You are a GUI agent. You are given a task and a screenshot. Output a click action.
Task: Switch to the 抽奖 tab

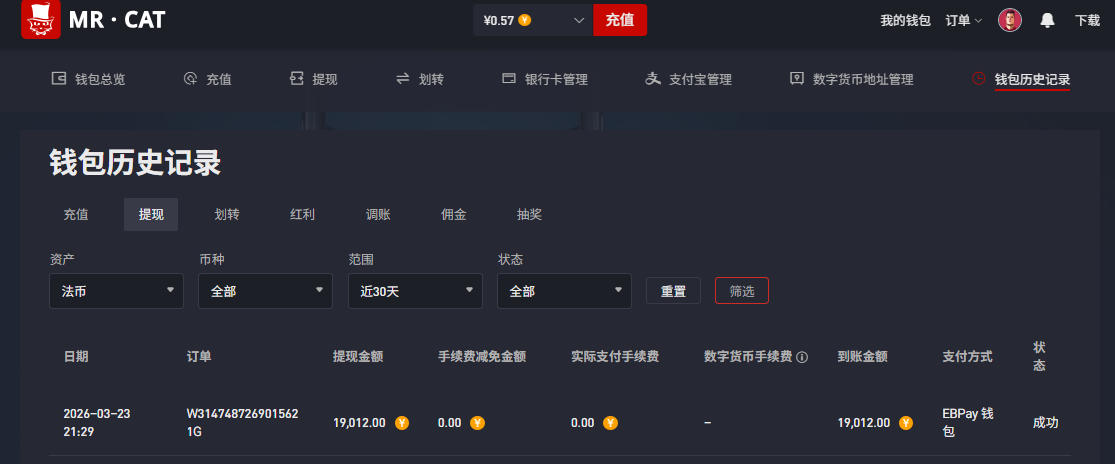[529, 214]
